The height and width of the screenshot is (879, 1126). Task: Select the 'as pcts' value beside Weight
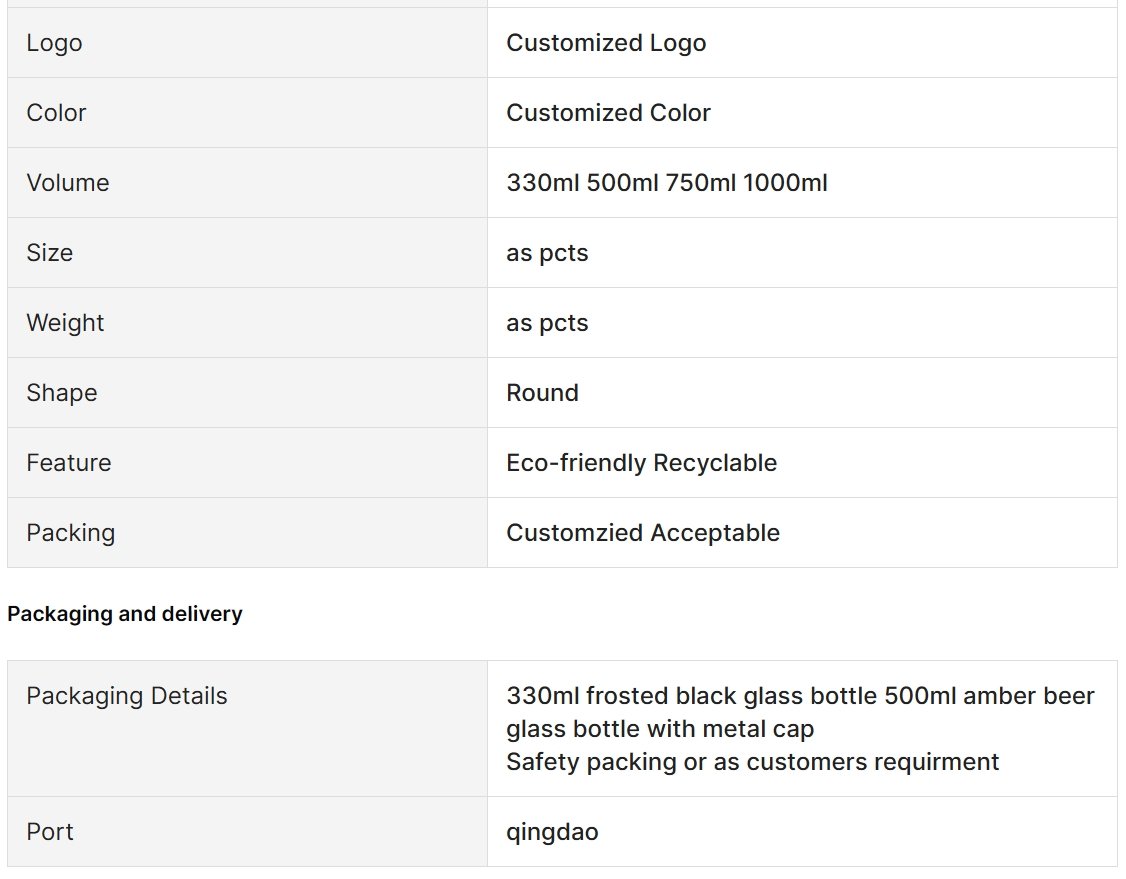click(x=547, y=323)
